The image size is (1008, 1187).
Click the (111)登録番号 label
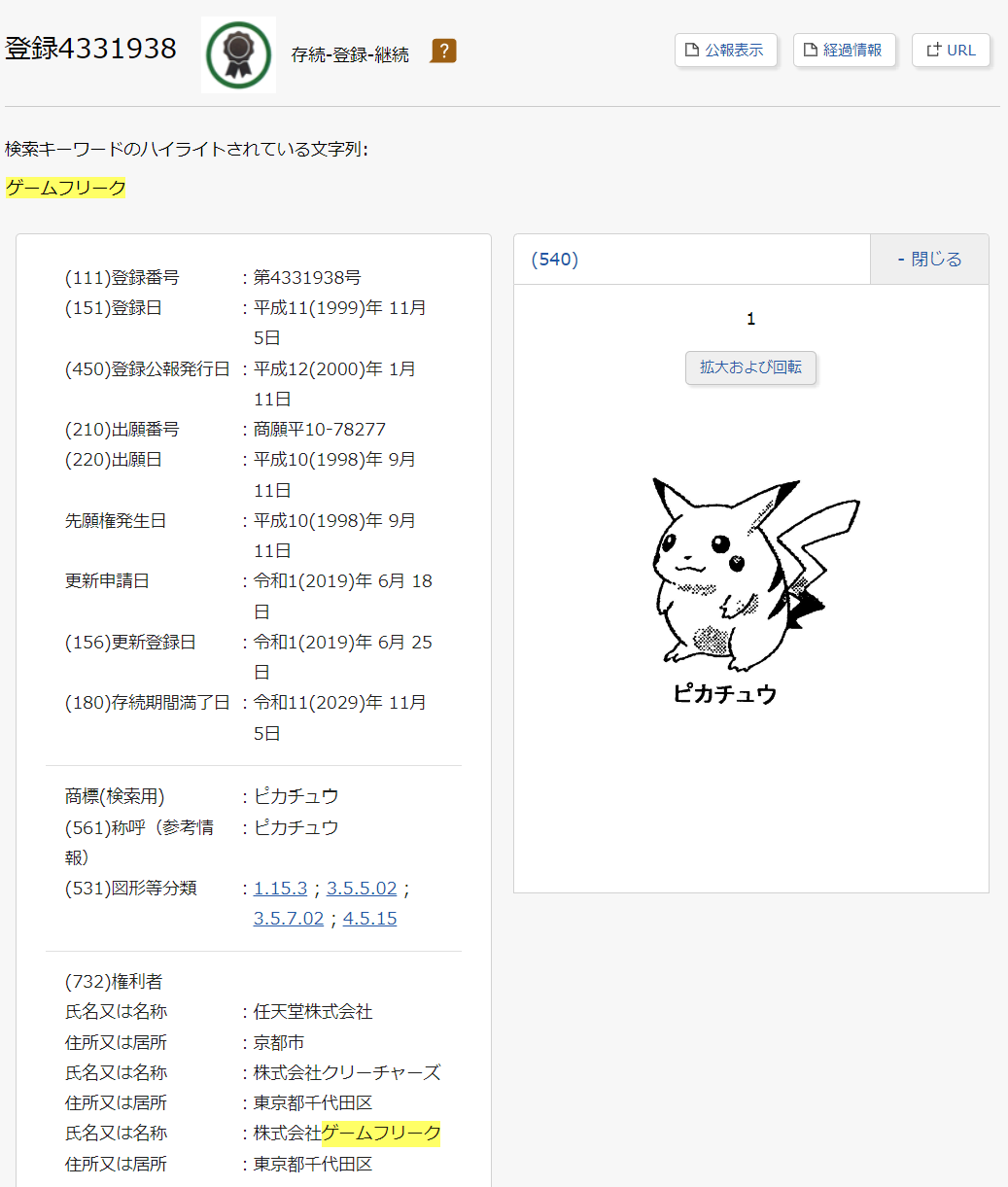(122, 277)
